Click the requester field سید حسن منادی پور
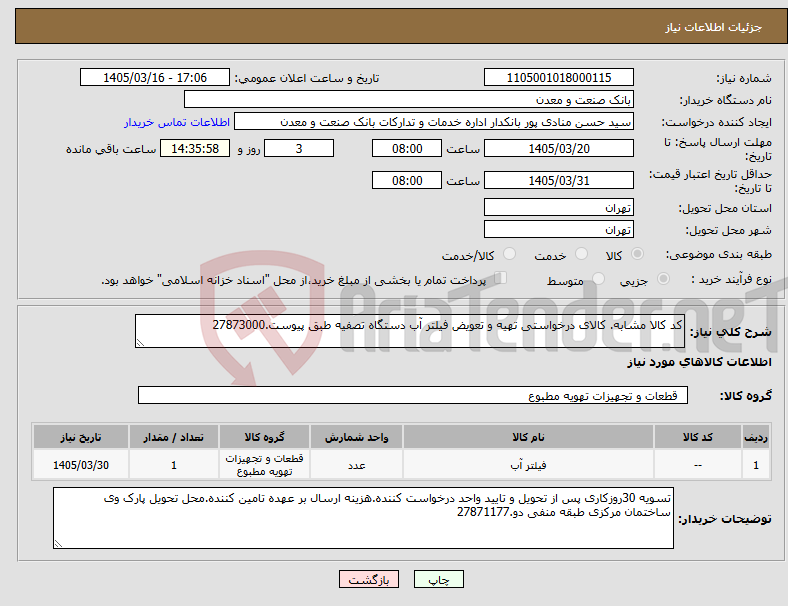 click(434, 122)
